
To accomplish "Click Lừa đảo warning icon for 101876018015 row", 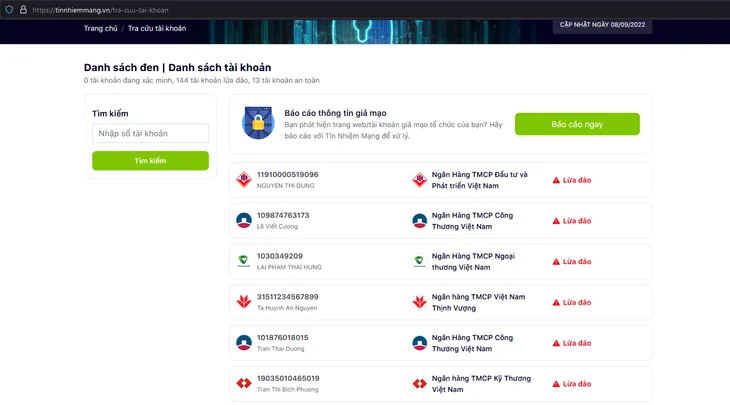I will coord(556,344).
